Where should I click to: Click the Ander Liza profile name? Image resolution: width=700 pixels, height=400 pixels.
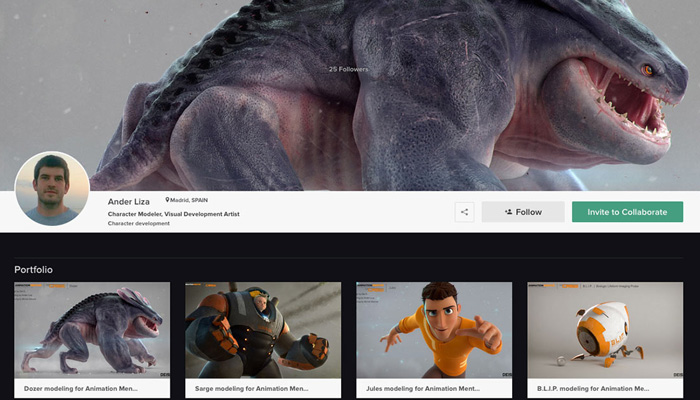(x=127, y=201)
